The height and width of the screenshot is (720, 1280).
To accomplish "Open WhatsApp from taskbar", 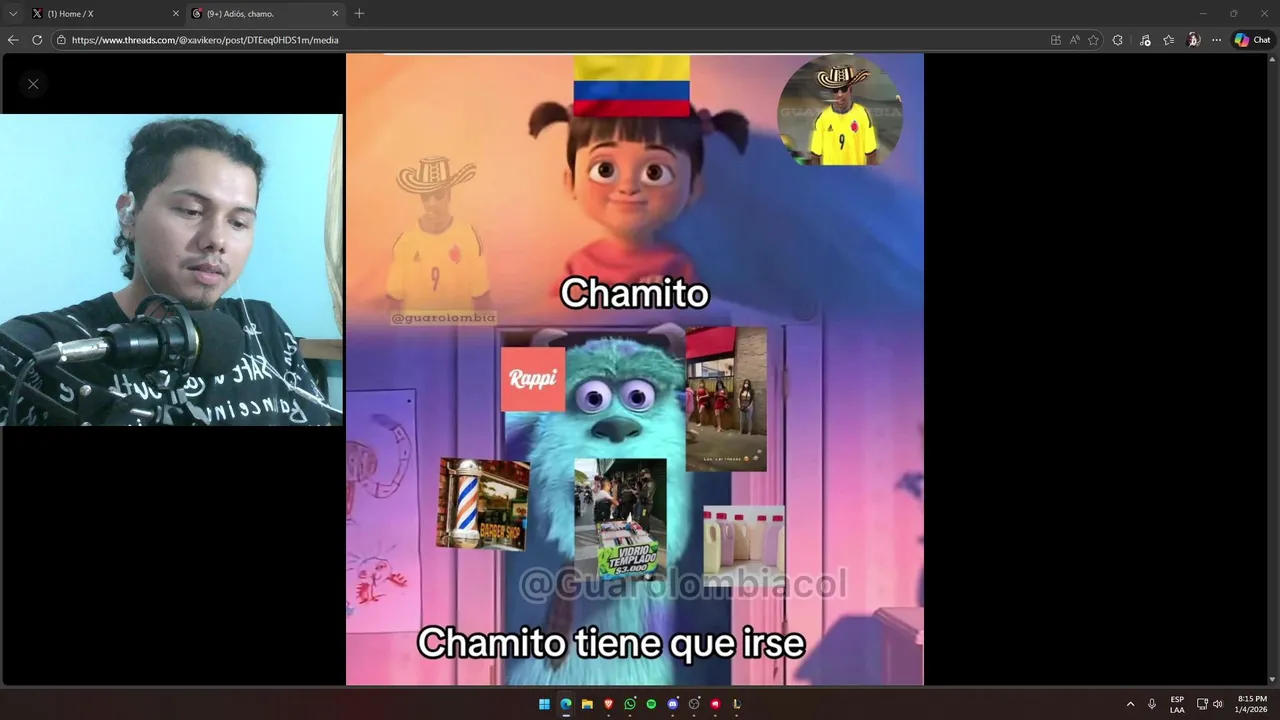I will click(x=630, y=704).
